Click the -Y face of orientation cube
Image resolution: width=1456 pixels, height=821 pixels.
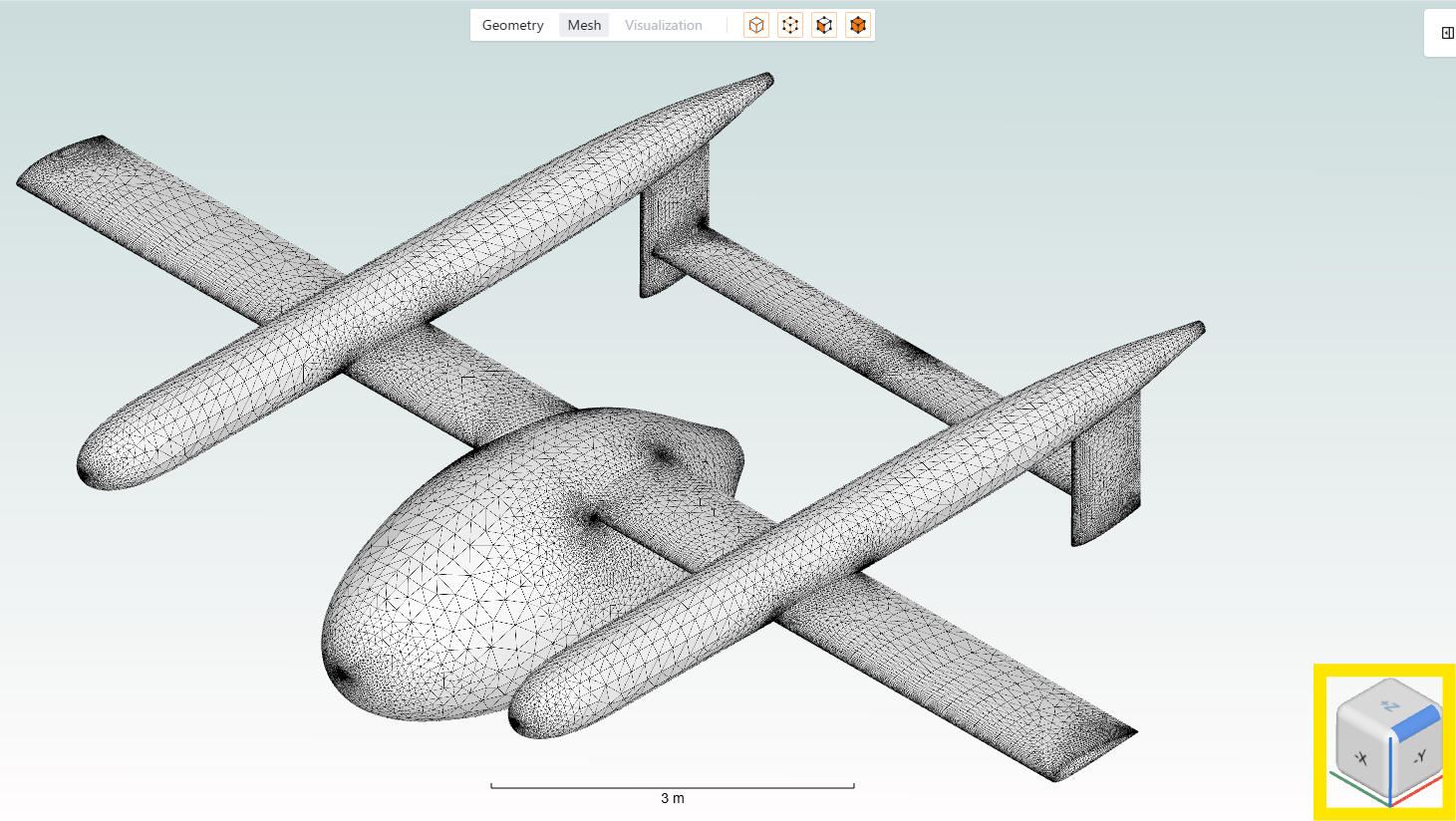click(x=1419, y=757)
